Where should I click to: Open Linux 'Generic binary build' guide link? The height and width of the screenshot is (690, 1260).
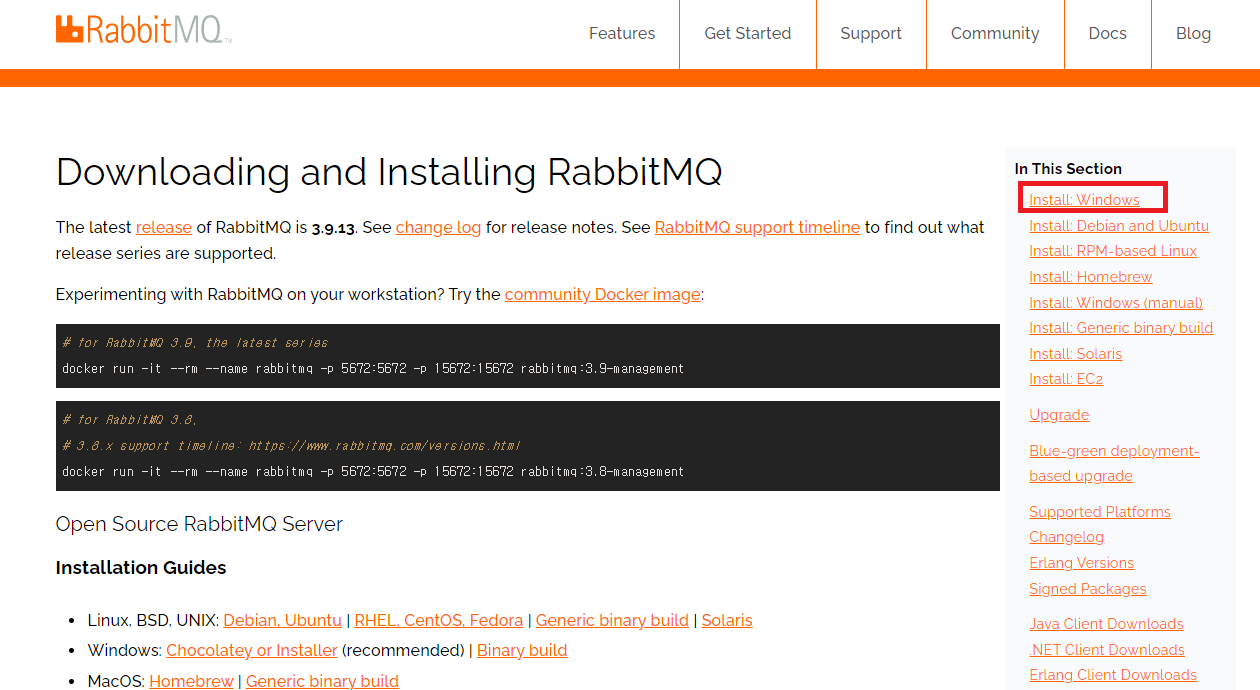(x=612, y=620)
